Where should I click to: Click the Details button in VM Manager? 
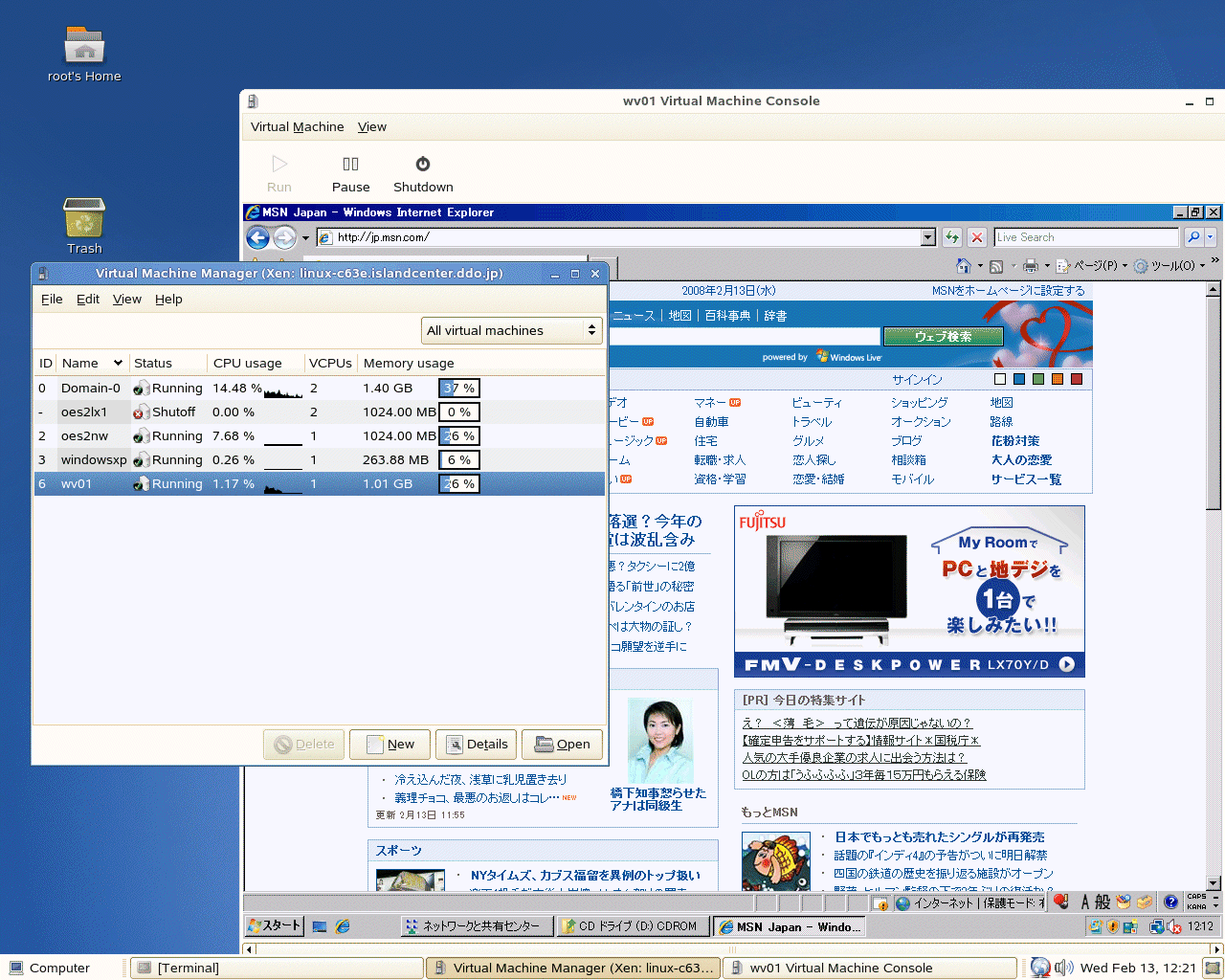[476, 745]
